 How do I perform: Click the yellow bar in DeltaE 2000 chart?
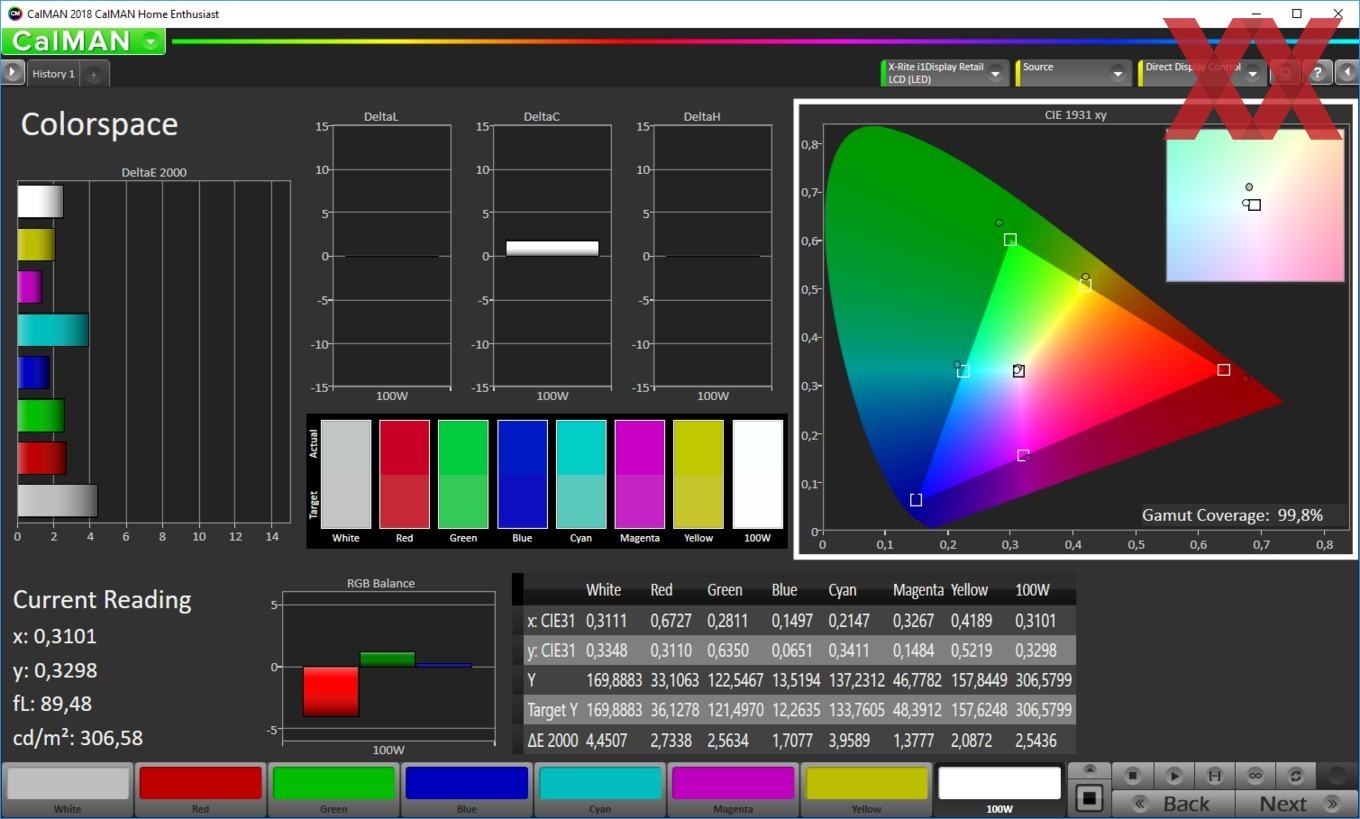tap(36, 245)
